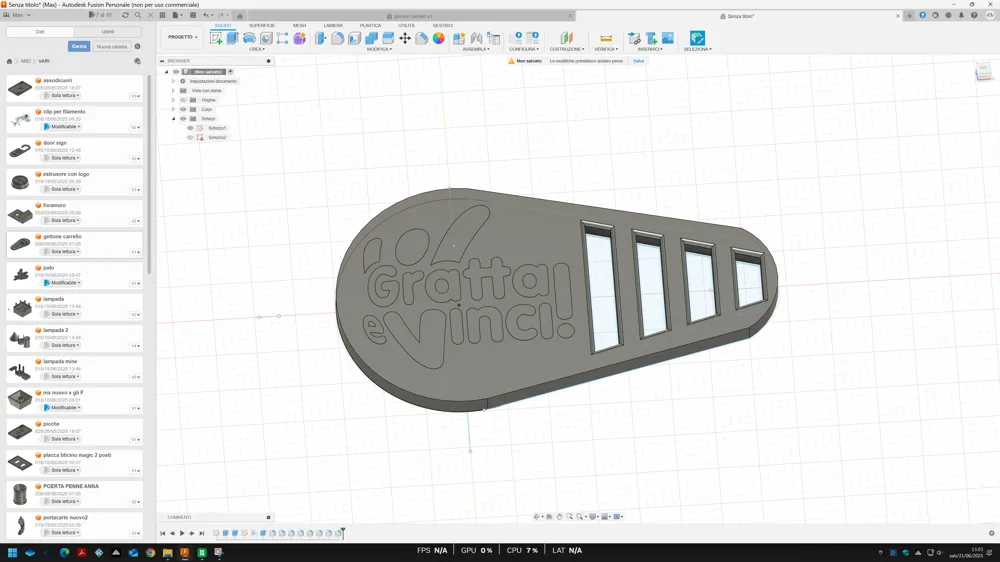
Task: Open the Max team dropdown
Action: pyautogui.click(x=18, y=15)
